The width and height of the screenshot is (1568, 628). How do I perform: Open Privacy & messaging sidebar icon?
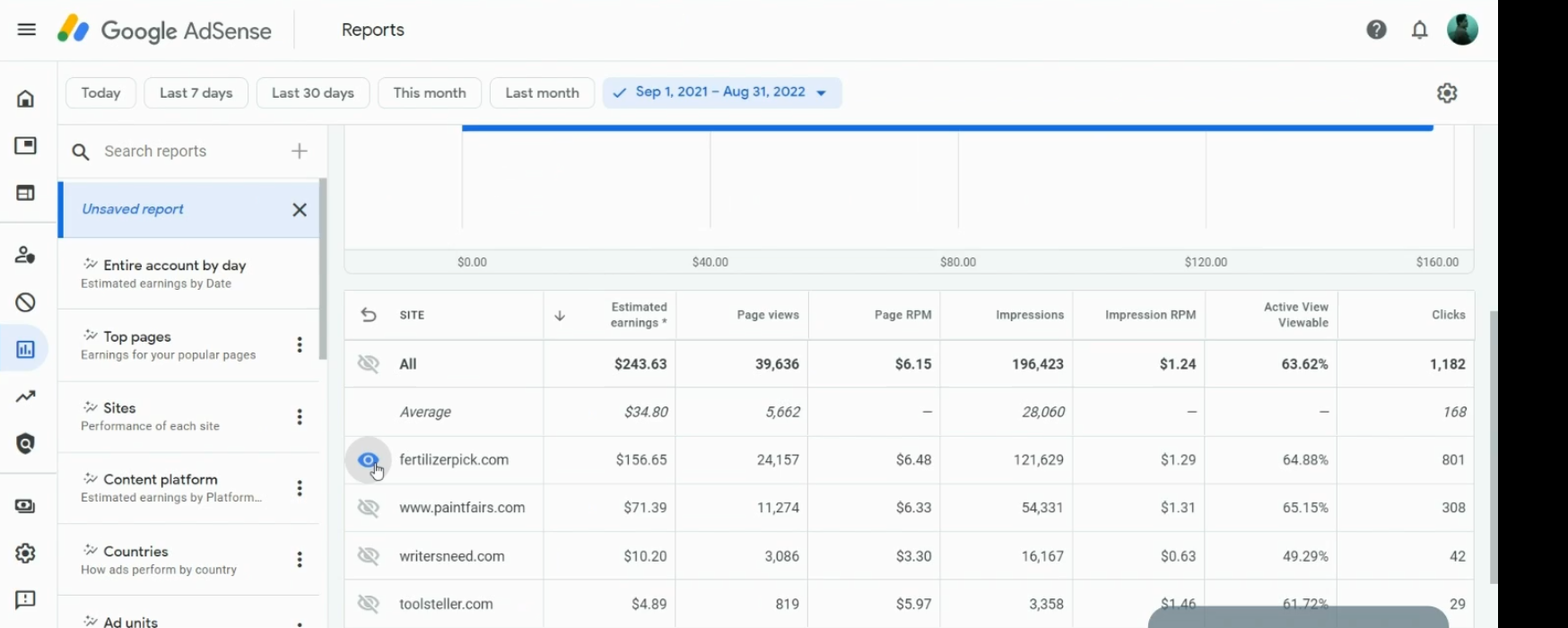[x=25, y=256]
